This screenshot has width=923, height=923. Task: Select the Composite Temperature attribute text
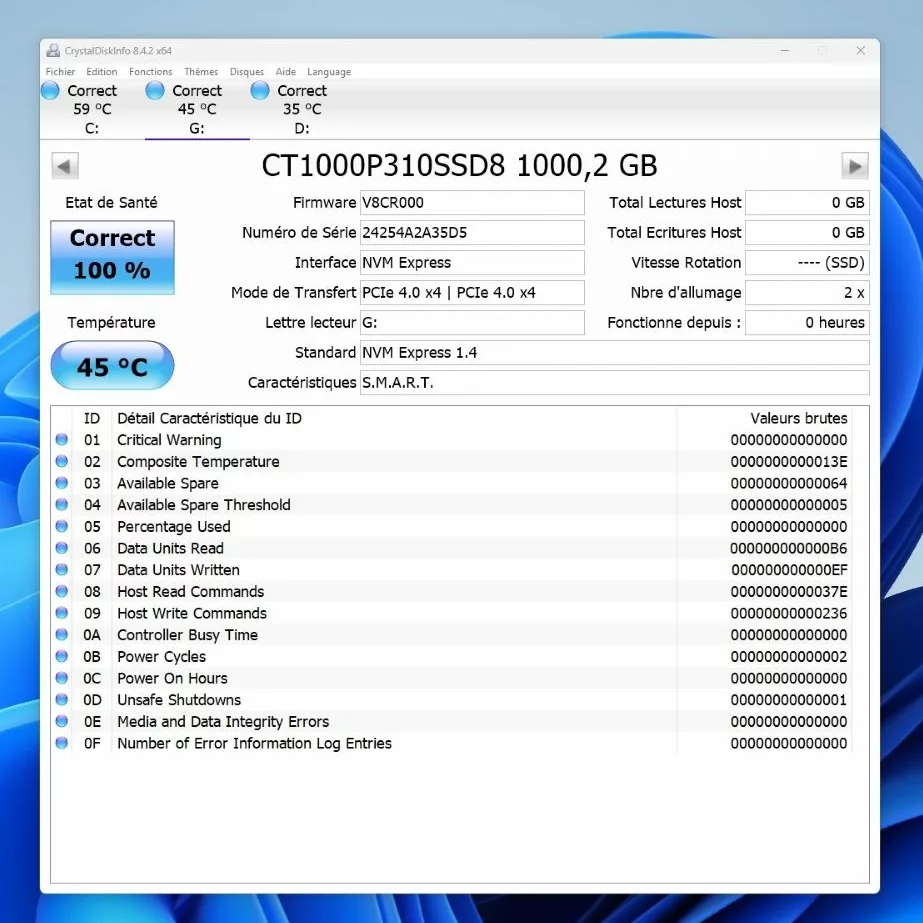[x=198, y=462]
